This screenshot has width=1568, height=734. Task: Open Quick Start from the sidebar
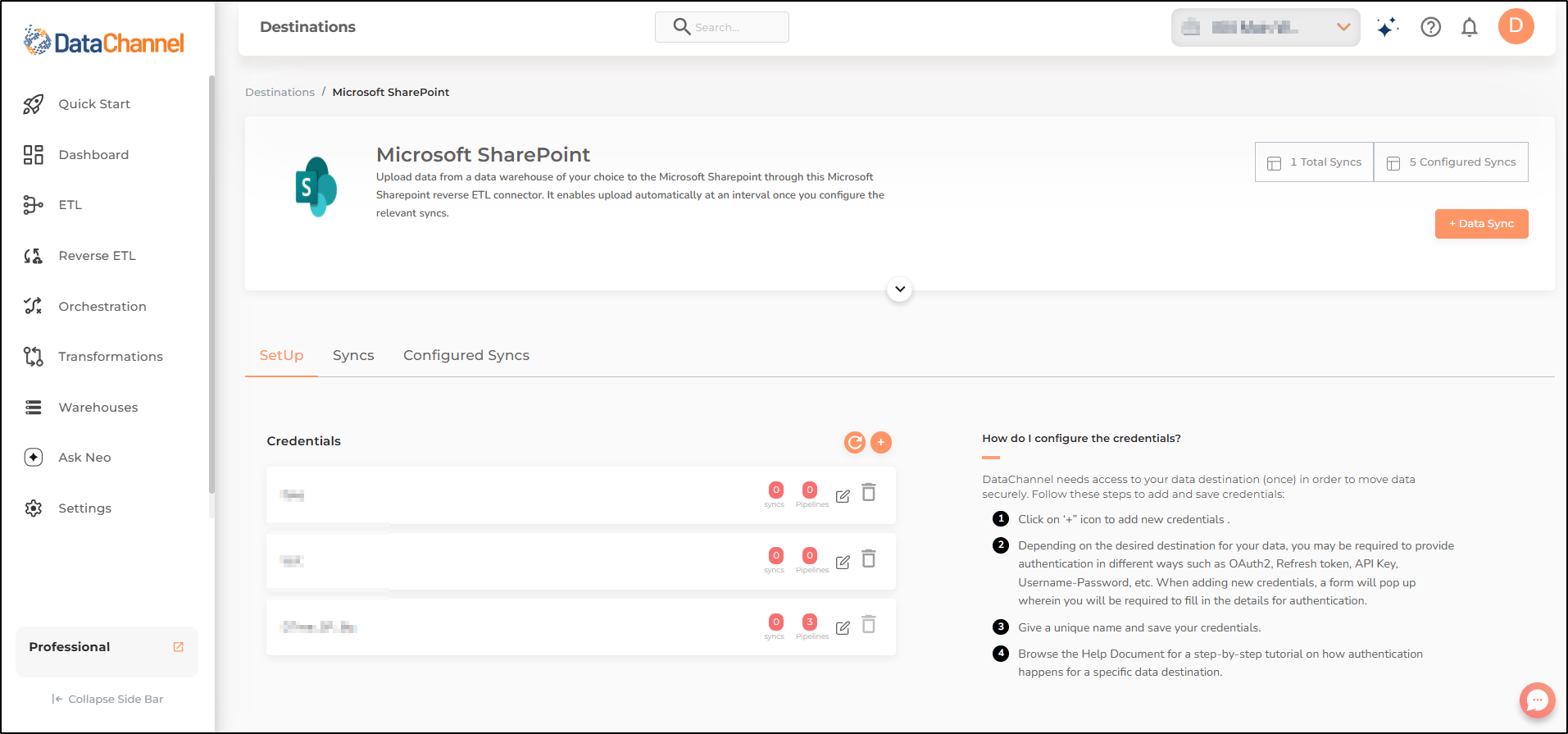94,104
